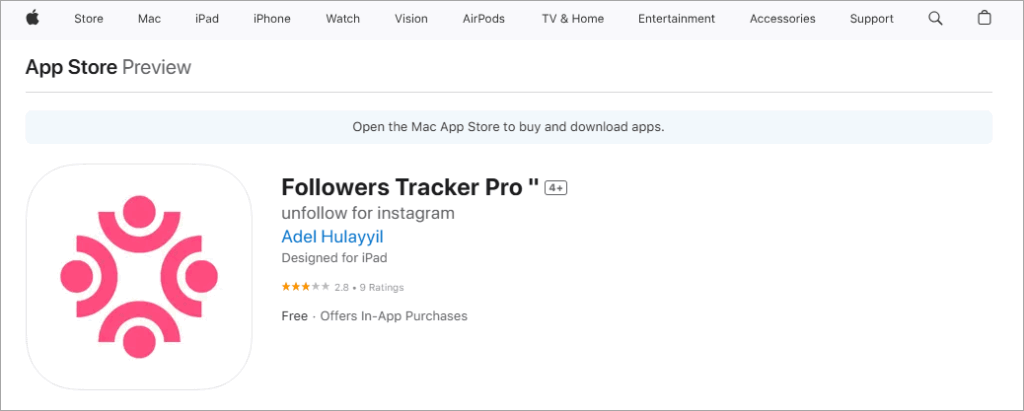Viewport: 1024px width, 411px height.
Task: Click the 'Designed for iPad' text
Action: [x=334, y=258]
